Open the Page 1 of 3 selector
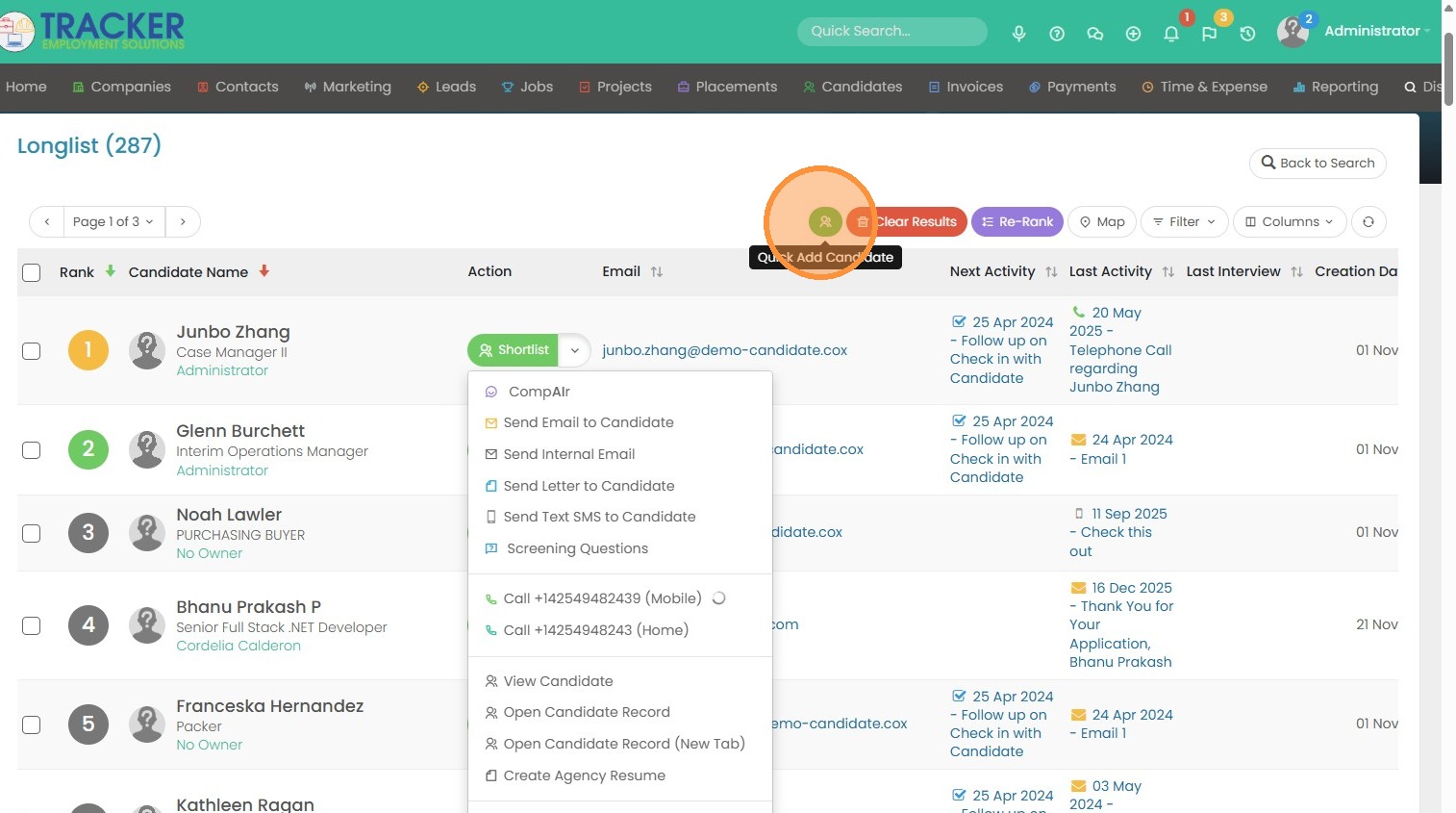Screen dimensions: 1456x813 pos(113,221)
